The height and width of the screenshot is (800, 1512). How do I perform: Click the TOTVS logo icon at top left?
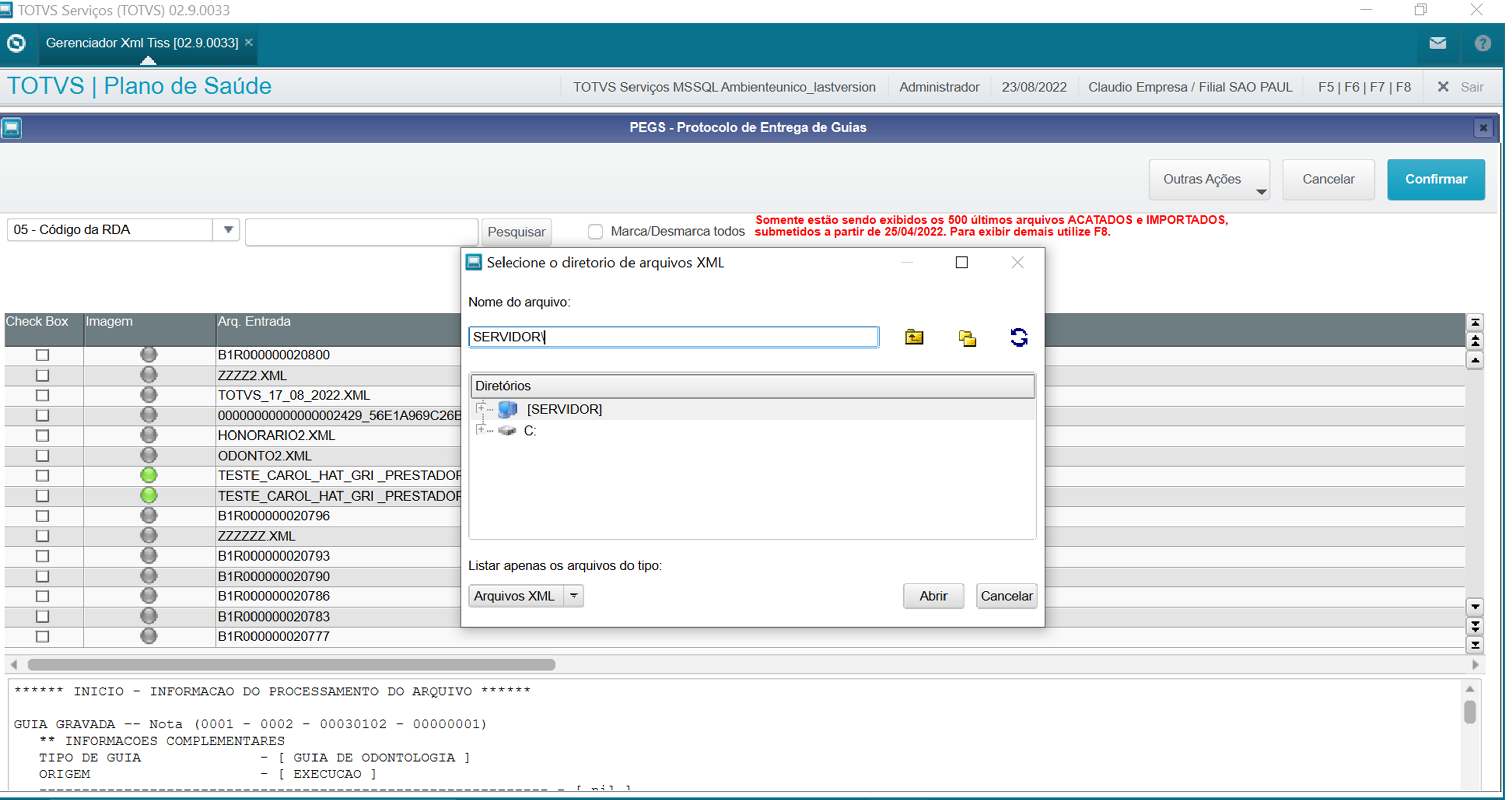17,43
